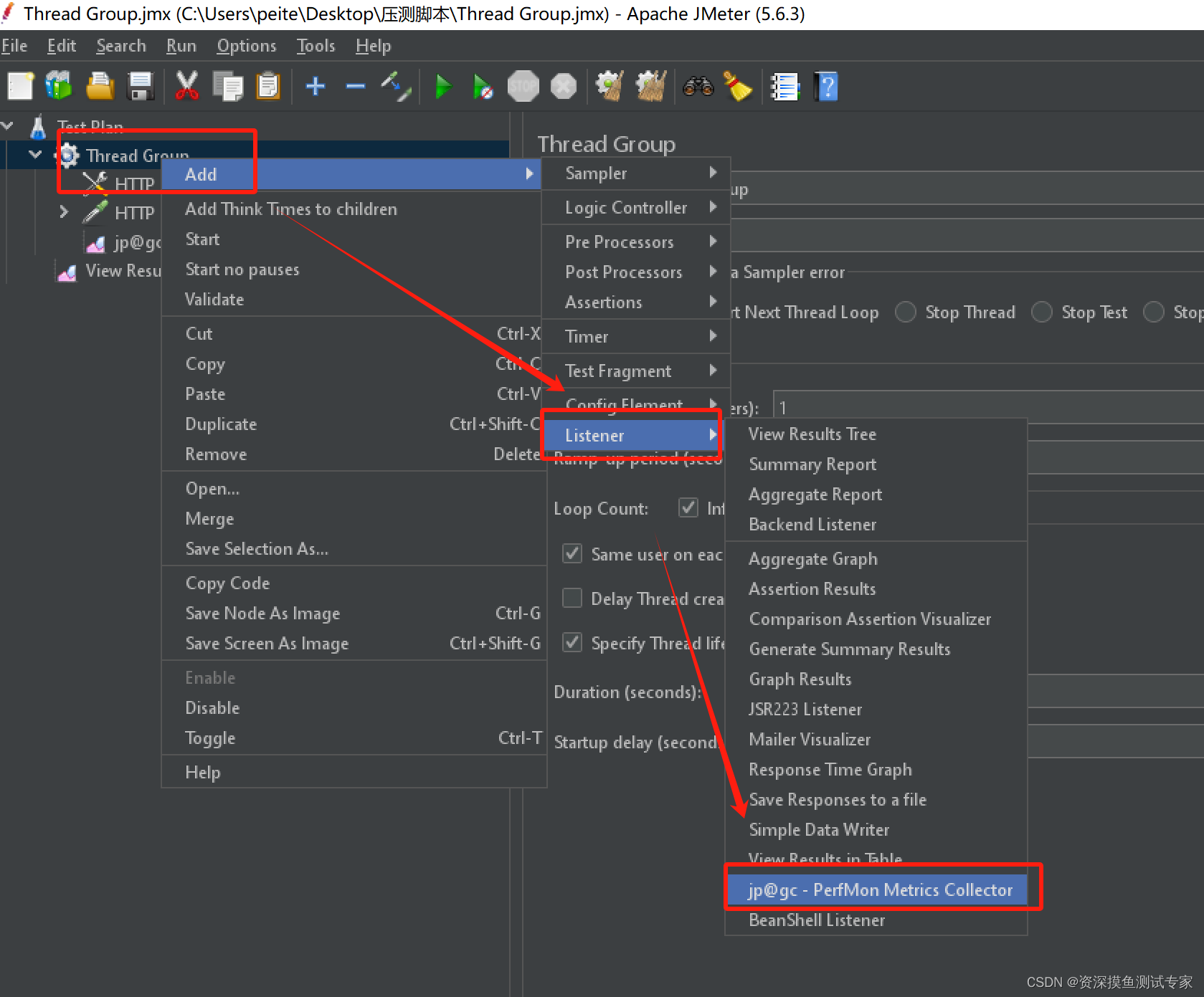Expand the Timer submenu
Image resolution: width=1204 pixels, height=997 pixels.
point(636,337)
